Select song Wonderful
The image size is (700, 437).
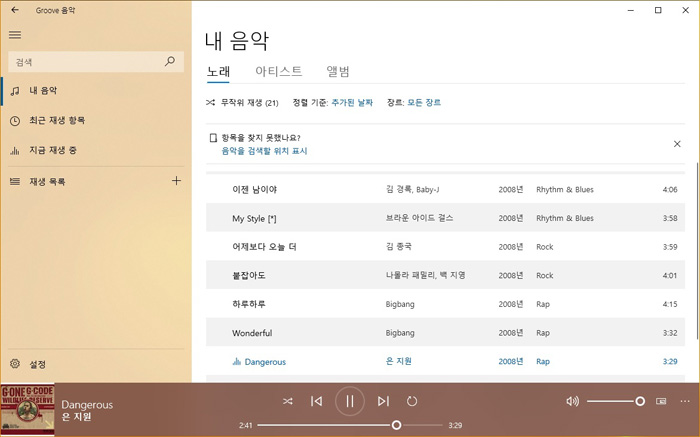[445, 333]
